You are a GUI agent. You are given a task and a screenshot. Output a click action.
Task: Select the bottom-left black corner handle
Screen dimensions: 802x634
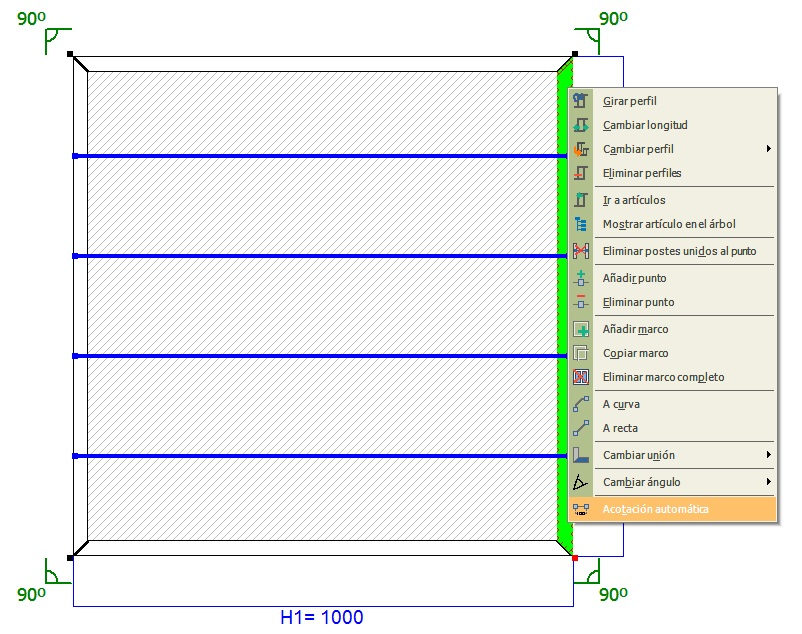click(70, 558)
